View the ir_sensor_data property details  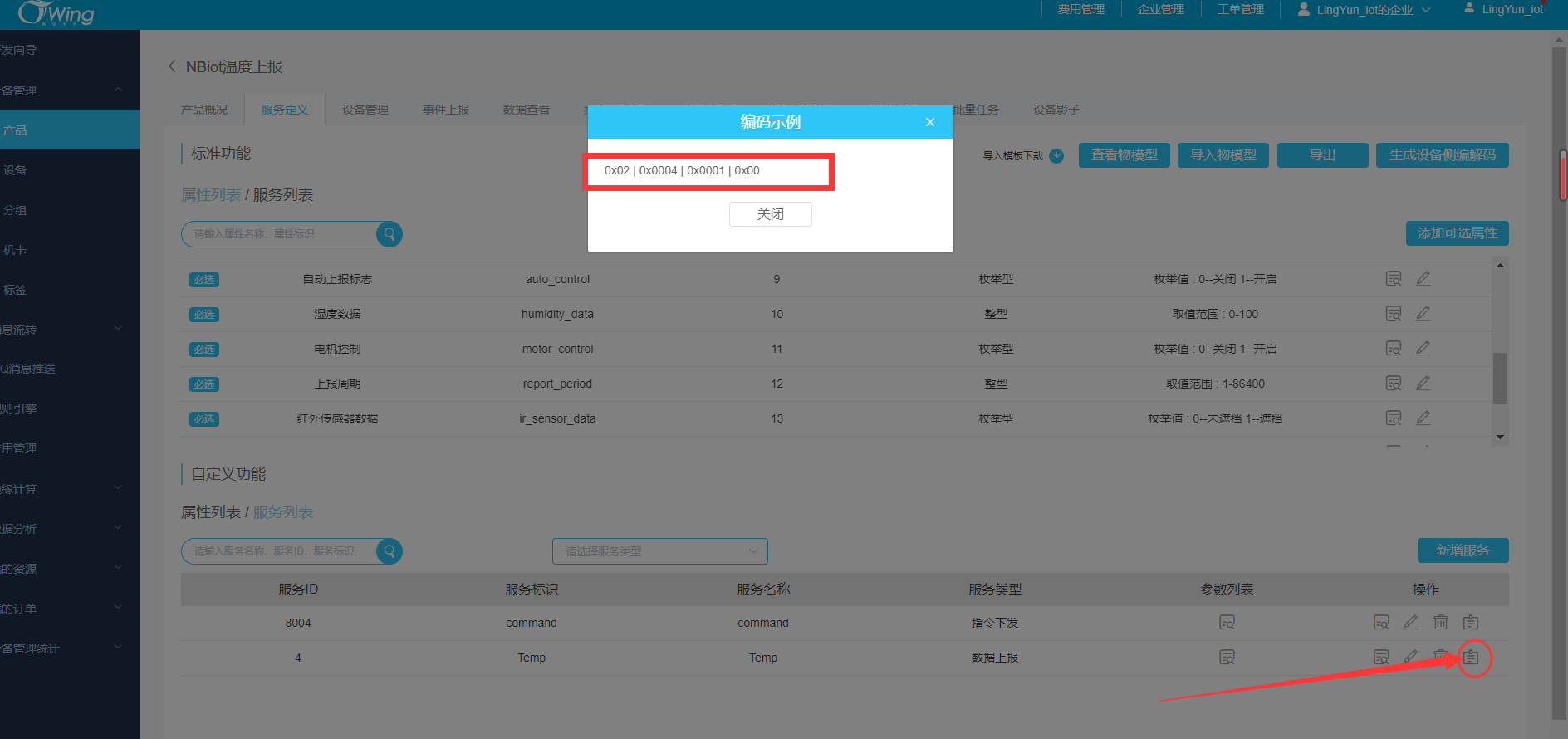1394,418
